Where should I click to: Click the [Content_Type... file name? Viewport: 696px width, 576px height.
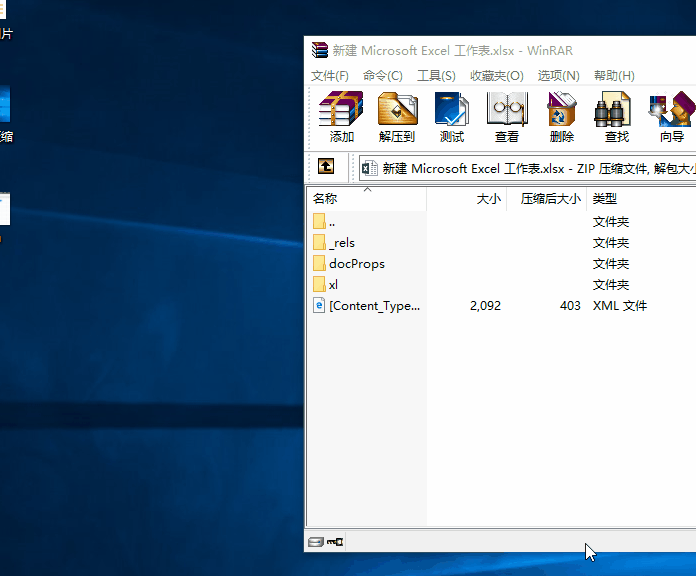[x=374, y=306]
